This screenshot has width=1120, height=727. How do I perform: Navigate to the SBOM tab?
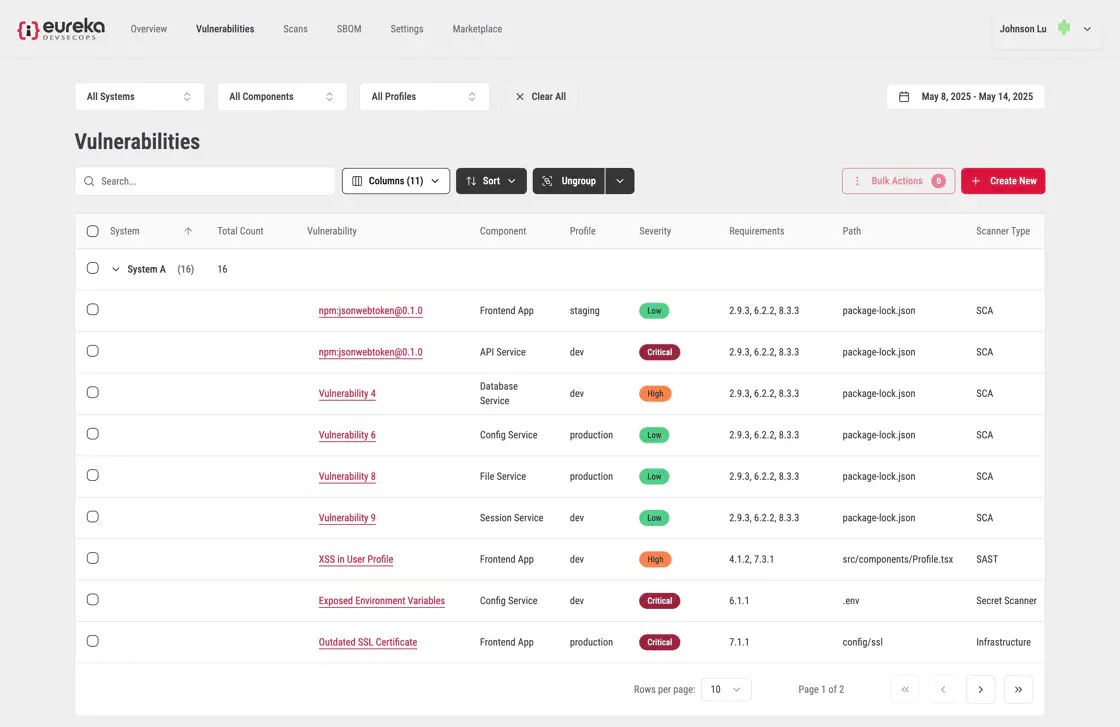[x=349, y=29]
